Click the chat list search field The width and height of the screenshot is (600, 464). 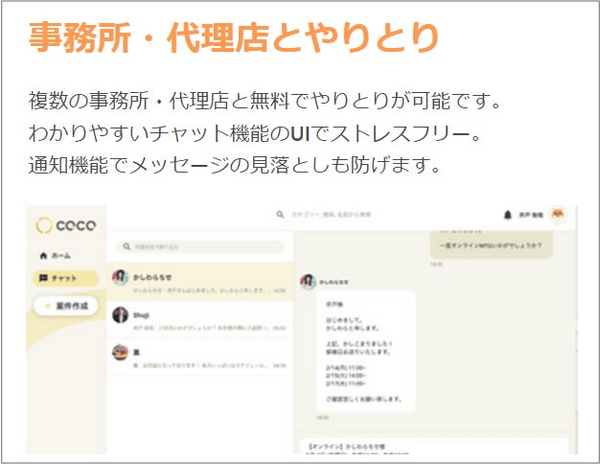pos(200,245)
